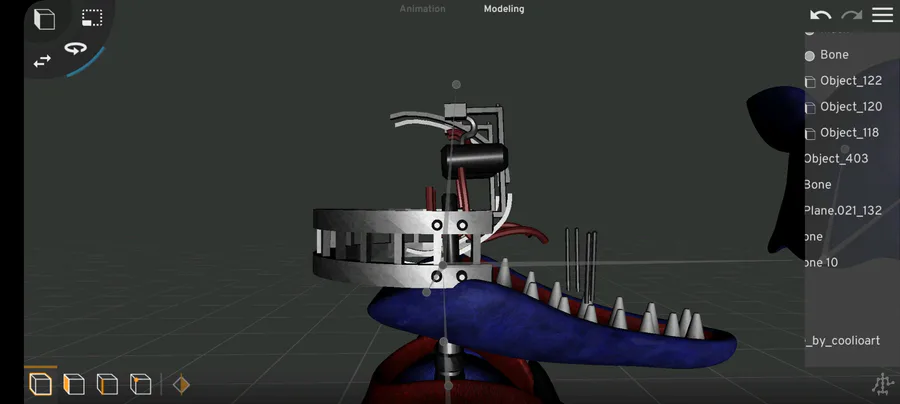The image size is (900, 404).
Task: Activate the dotted box selection tool
Action: click(x=92, y=18)
